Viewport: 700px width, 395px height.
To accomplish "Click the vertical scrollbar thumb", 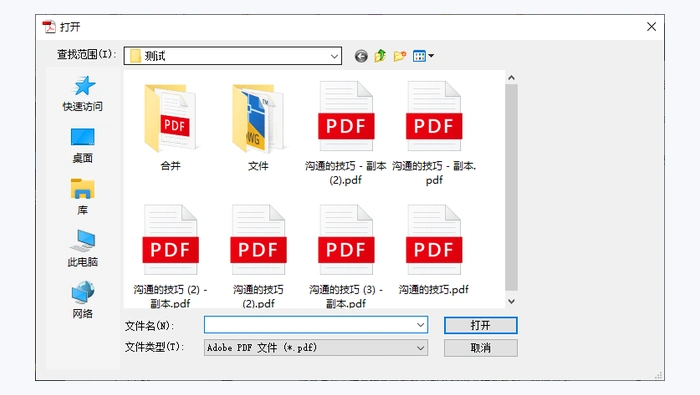I will [x=512, y=187].
